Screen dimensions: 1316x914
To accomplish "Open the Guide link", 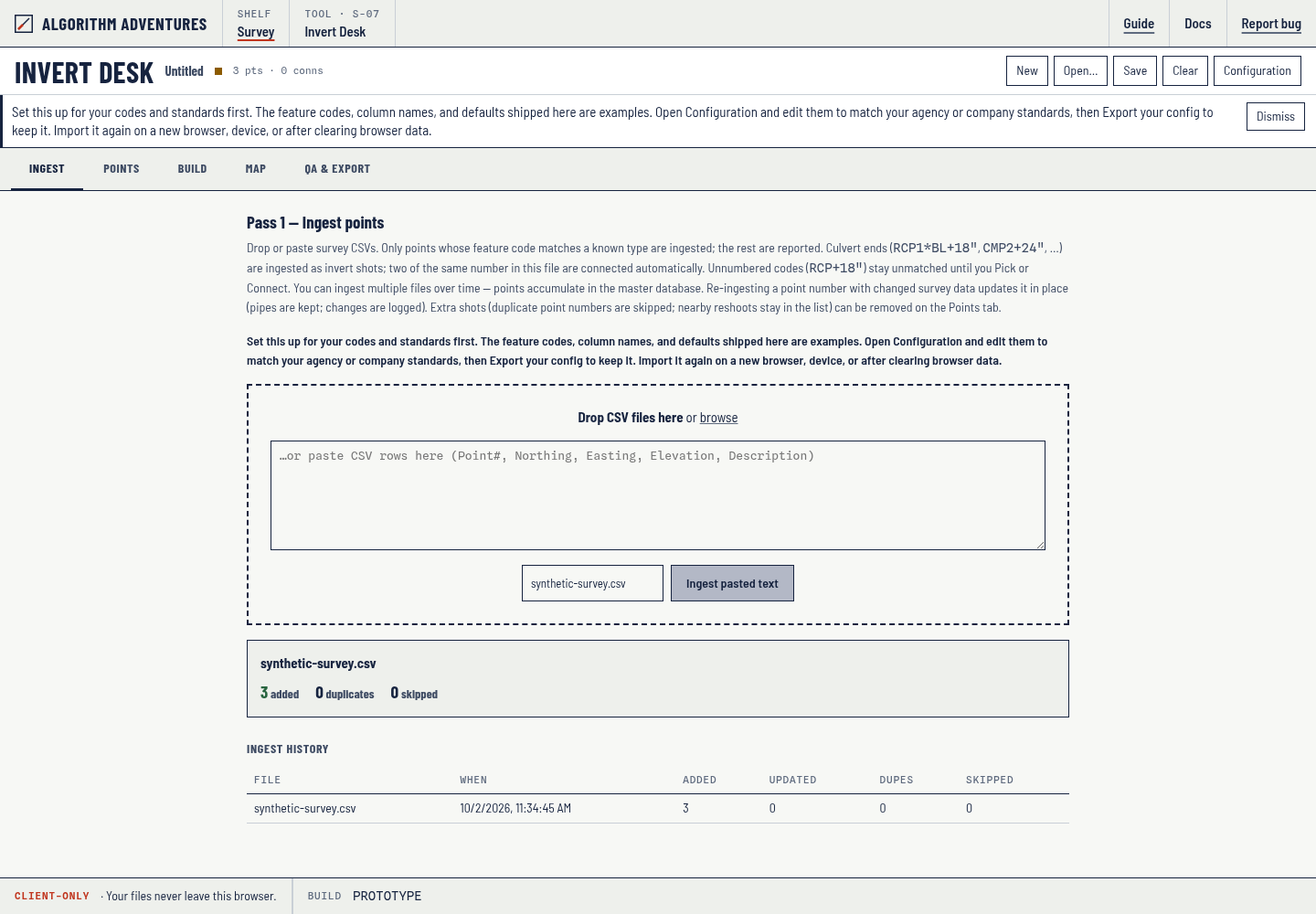I will pyautogui.click(x=1139, y=24).
